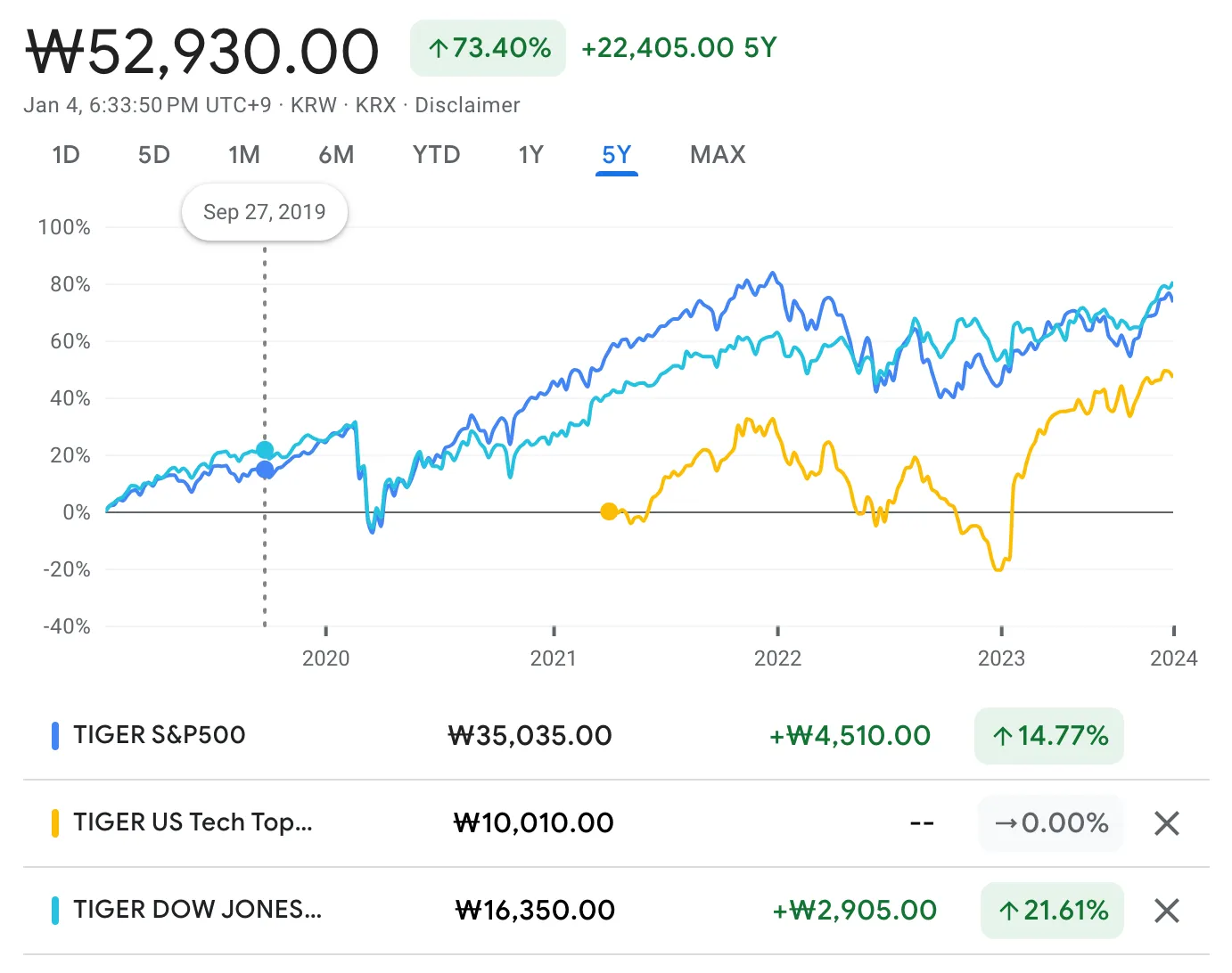This screenshot has height=973, width=1232.
Task: Click the active 5Y tab
Action: [616, 155]
